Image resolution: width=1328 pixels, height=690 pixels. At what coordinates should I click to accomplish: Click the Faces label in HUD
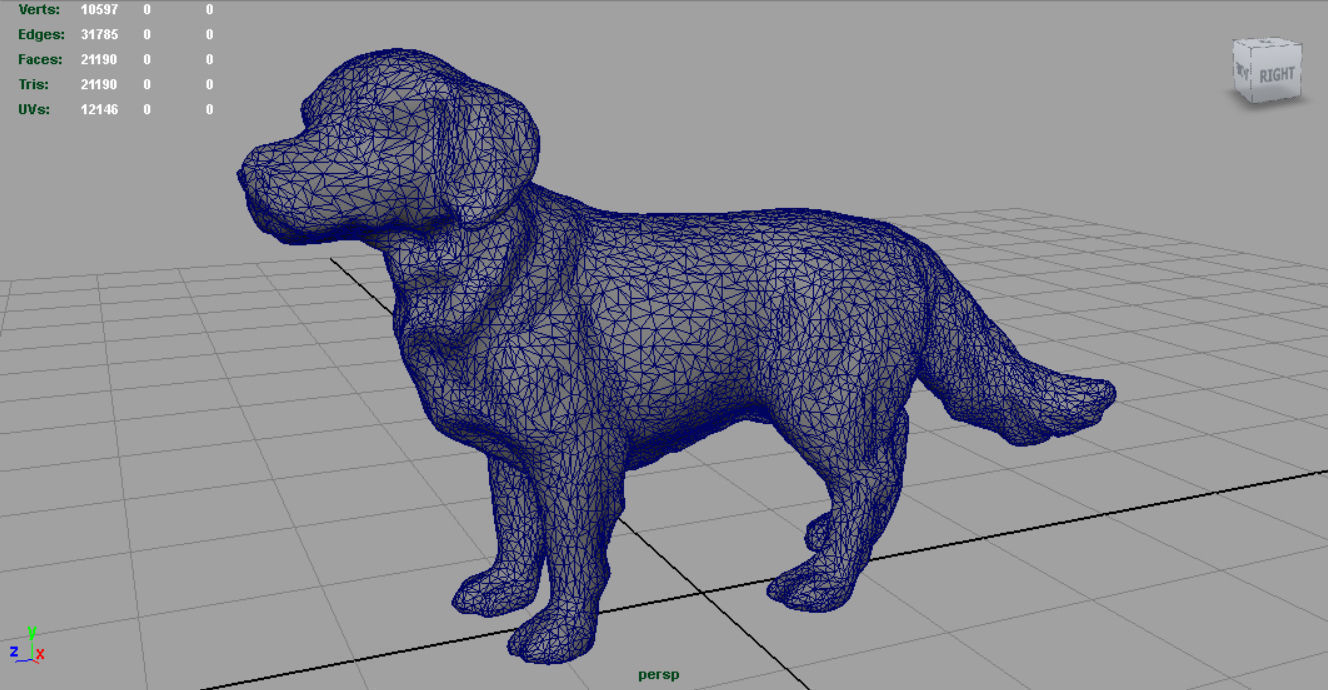(x=40, y=59)
